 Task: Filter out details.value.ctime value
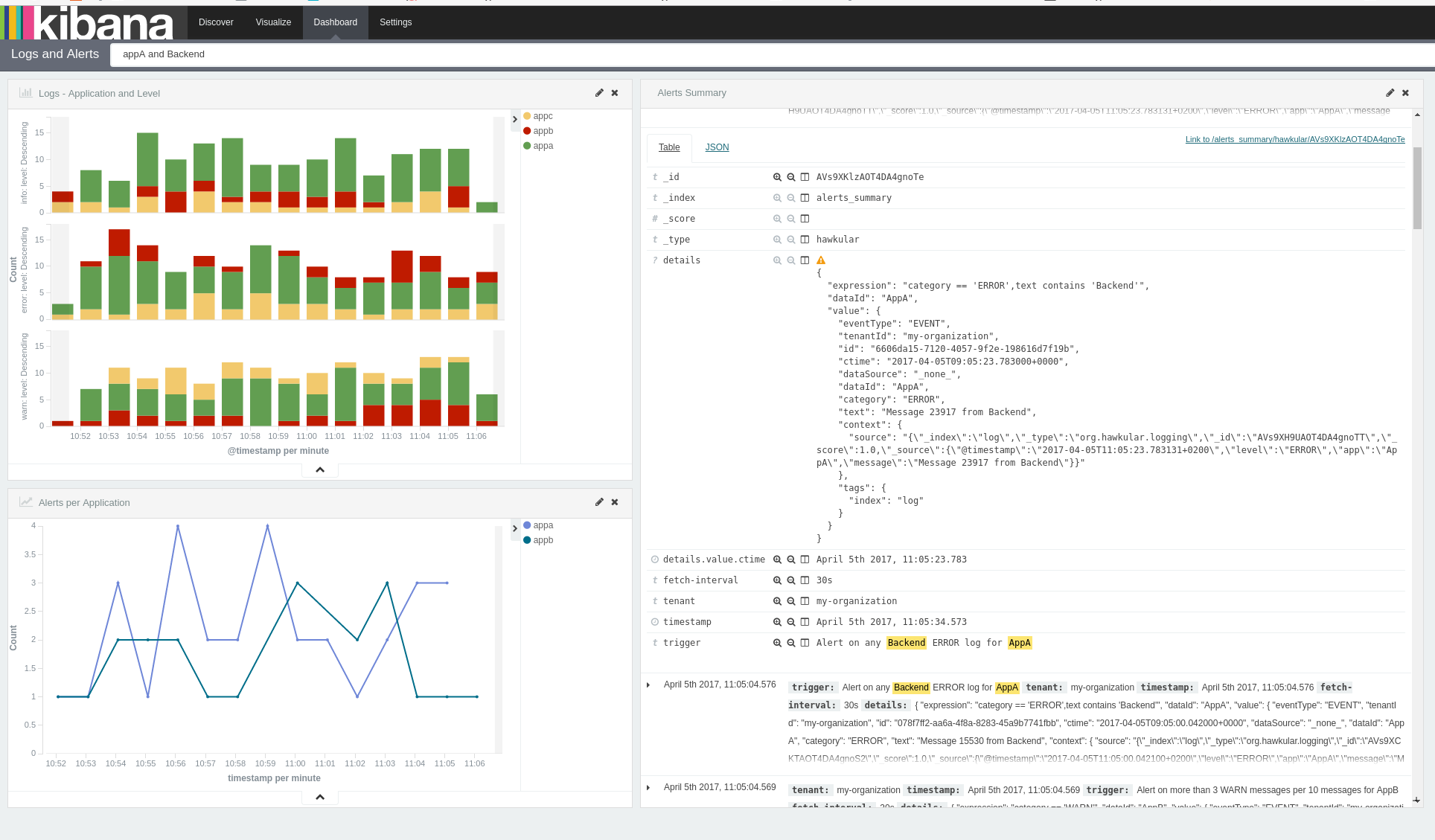tap(791, 560)
